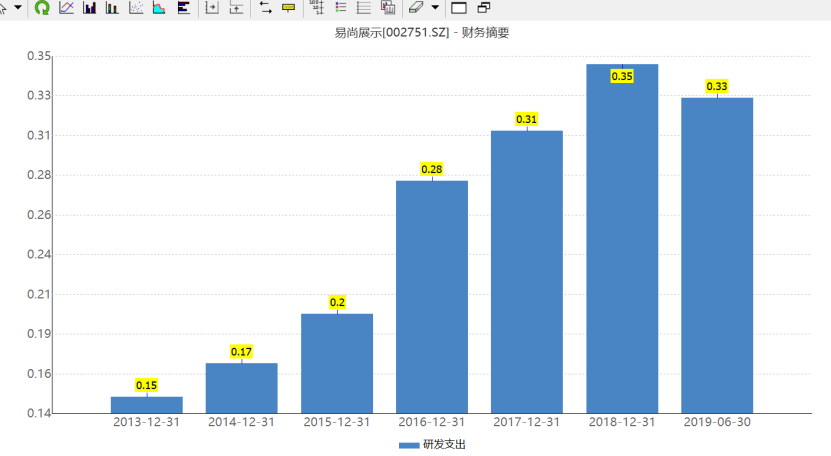The height and width of the screenshot is (456, 831).
Task: Click the swap axes arrows icon
Action: click(x=265, y=7)
